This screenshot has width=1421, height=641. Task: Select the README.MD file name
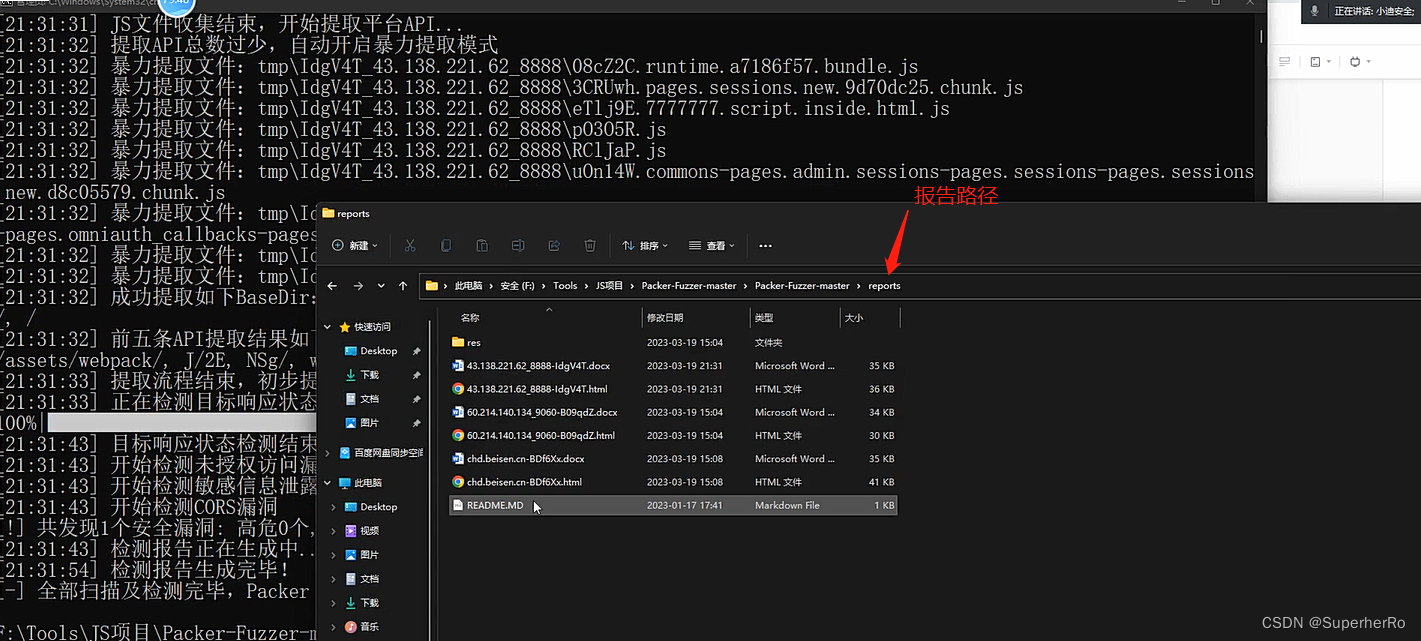tap(495, 506)
